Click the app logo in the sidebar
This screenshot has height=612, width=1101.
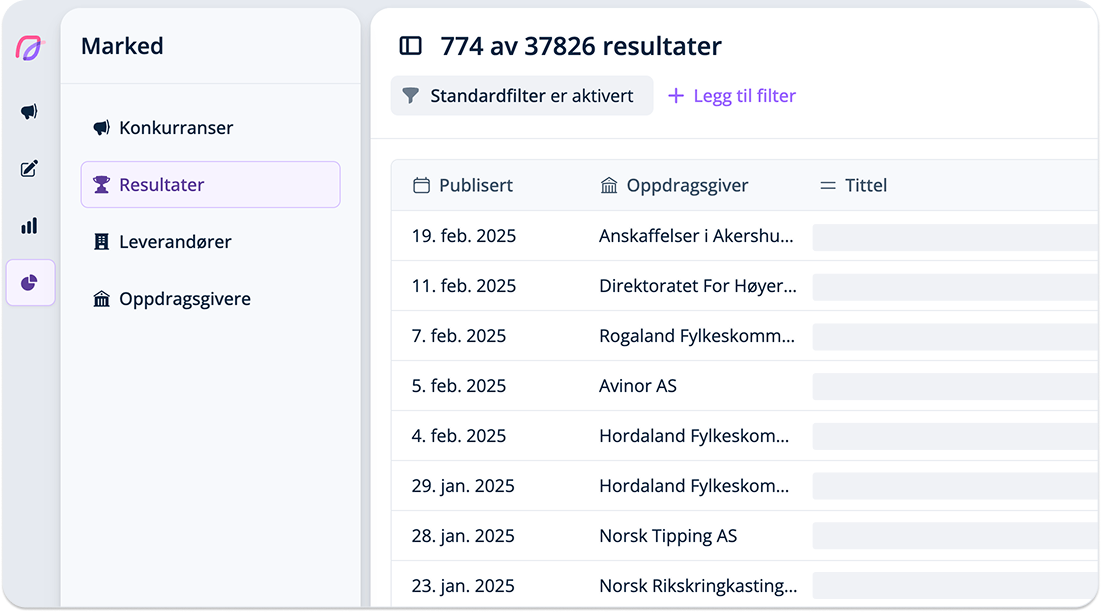(x=29, y=48)
